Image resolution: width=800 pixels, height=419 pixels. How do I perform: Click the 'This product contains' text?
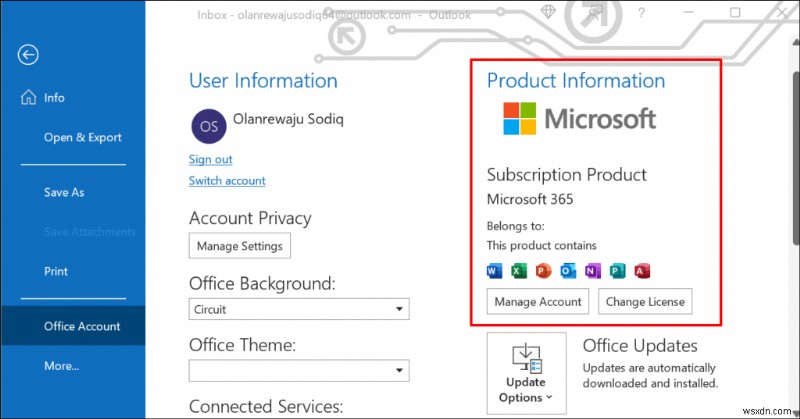pyautogui.click(x=541, y=245)
